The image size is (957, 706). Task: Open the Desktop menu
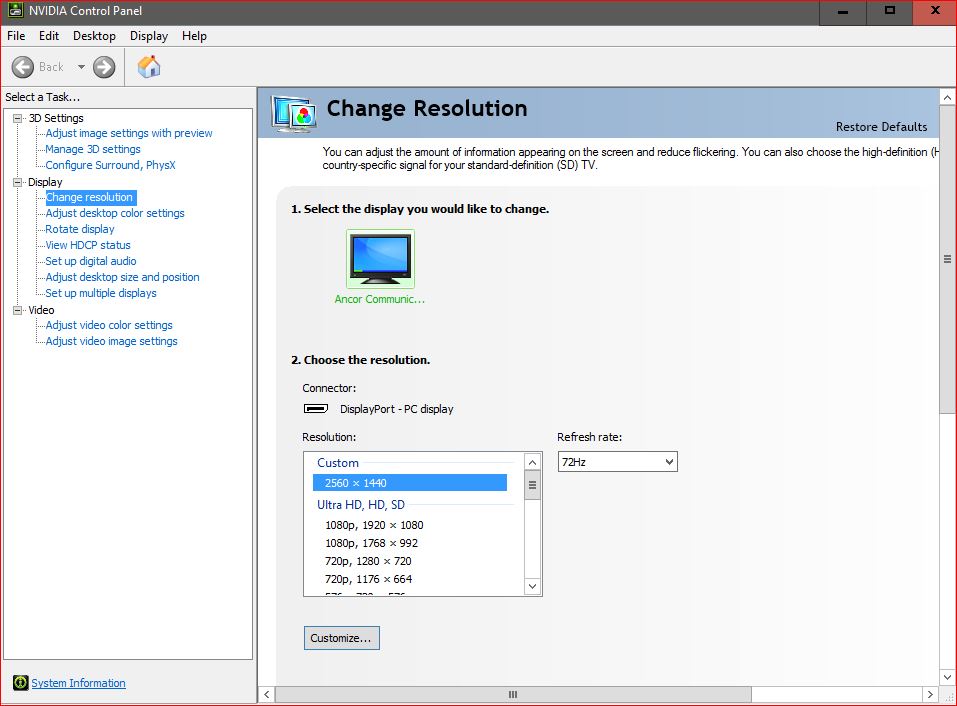94,35
